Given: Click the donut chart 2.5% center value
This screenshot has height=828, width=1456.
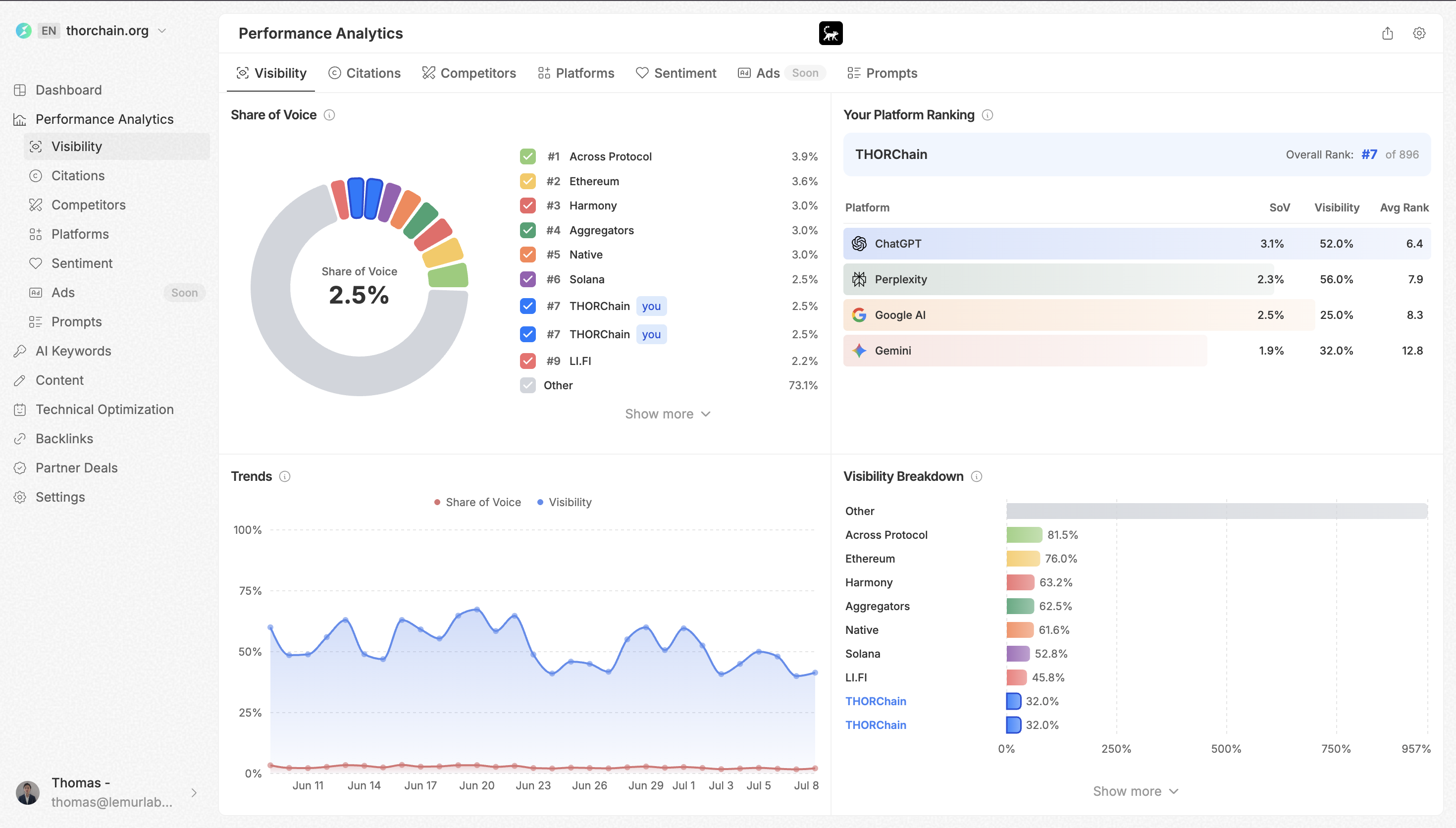Looking at the screenshot, I should [x=359, y=295].
